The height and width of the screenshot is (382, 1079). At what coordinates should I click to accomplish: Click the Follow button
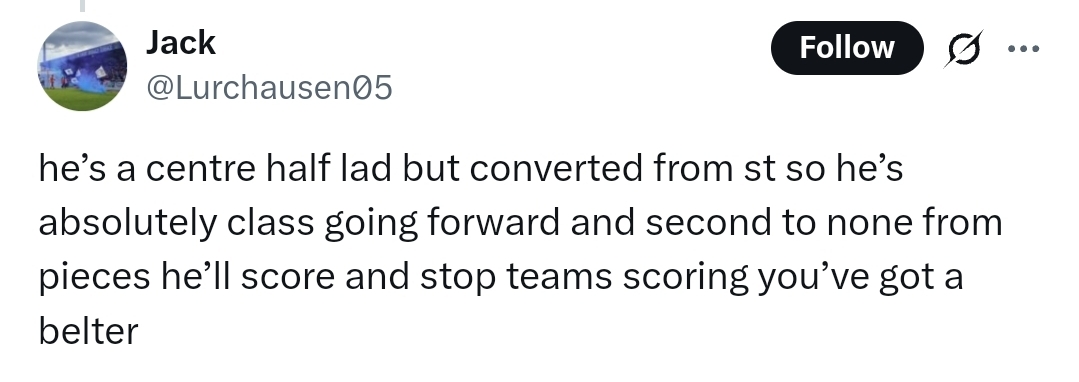(x=846, y=48)
